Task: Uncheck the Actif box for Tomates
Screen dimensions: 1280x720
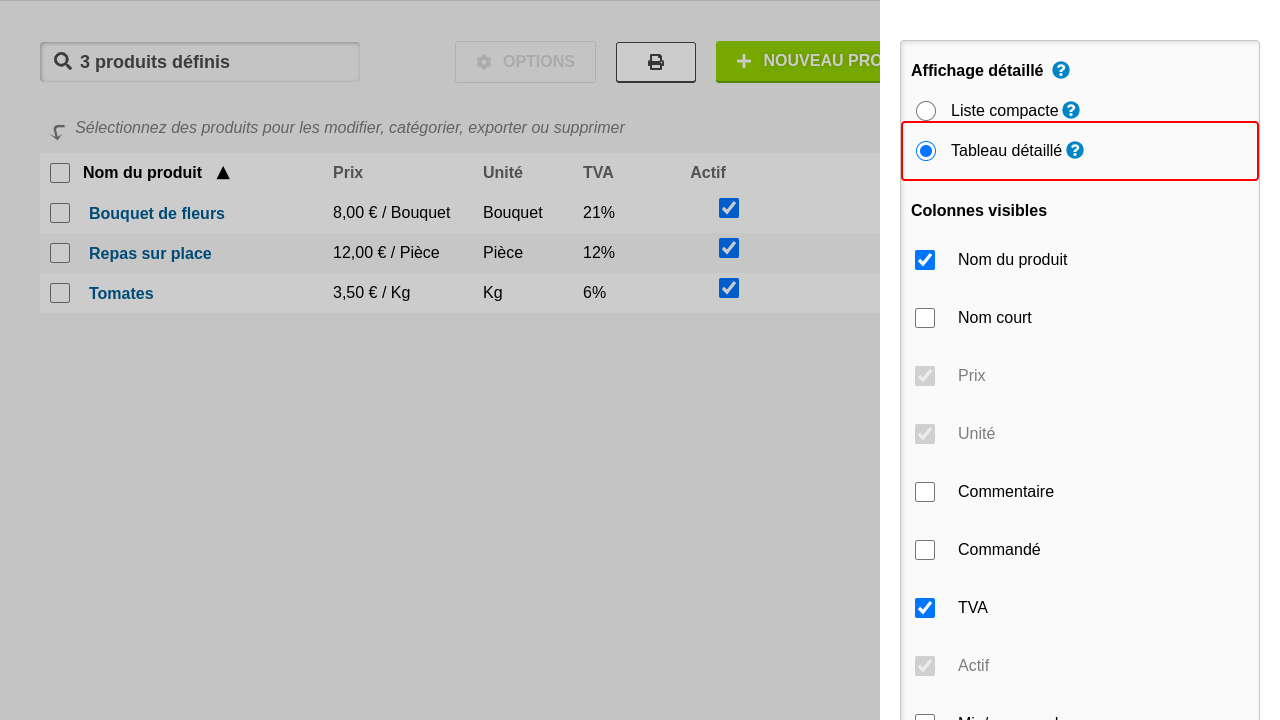Action: 729,288
